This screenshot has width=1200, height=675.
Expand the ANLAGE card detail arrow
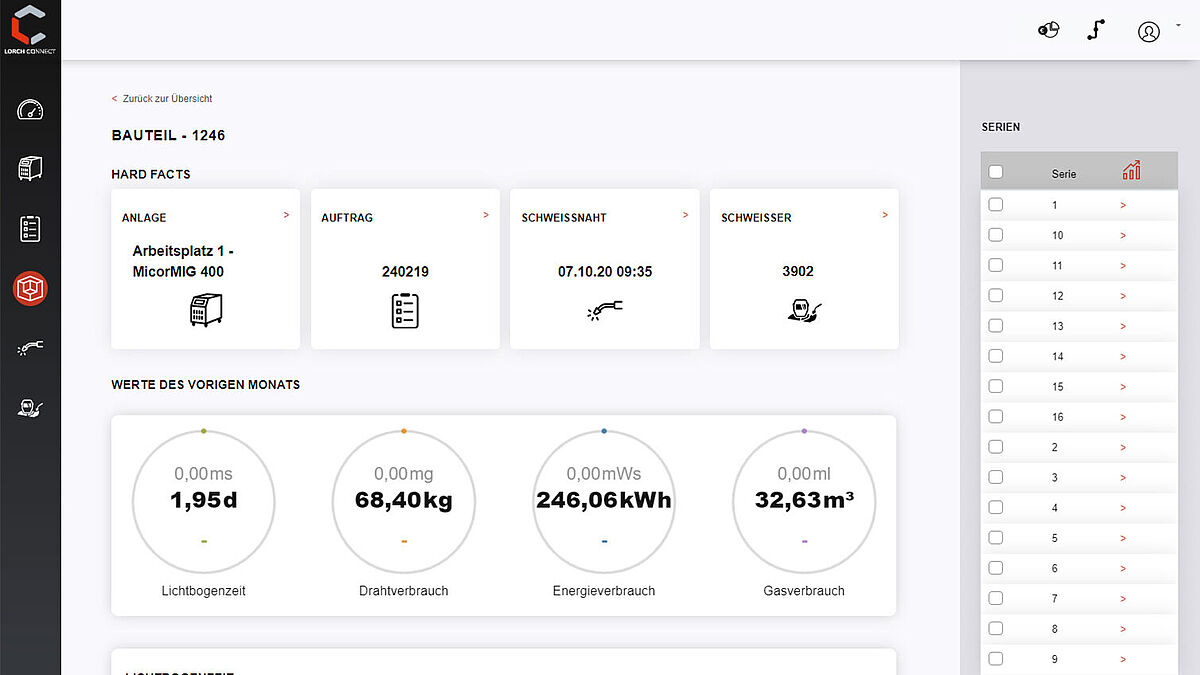coord(286,214)
